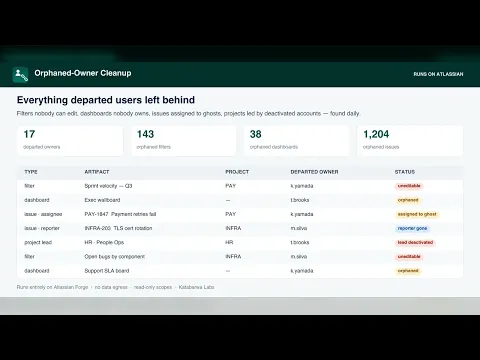The image size is (480, 360).
Task: Click k.yamada in the Support SLA board row
Action: click(x=302, y=271)
